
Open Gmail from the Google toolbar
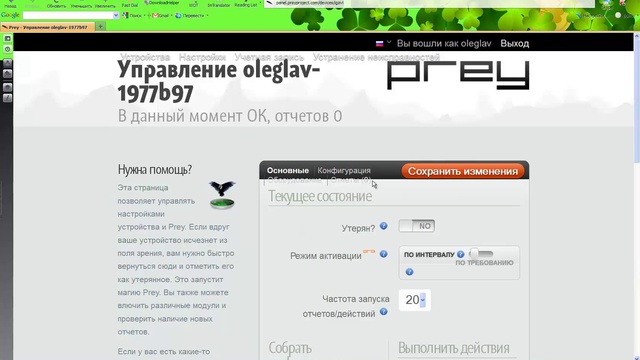click(160, 16)
